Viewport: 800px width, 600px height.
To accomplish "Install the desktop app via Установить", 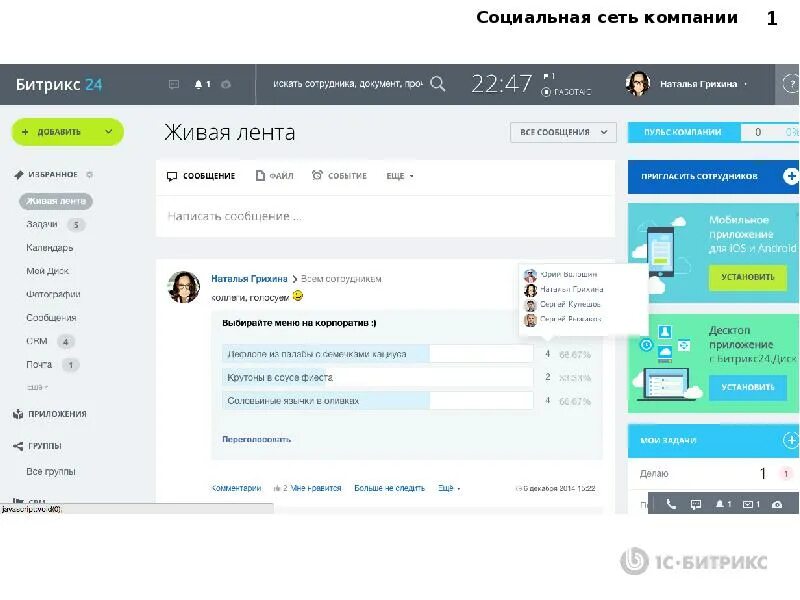I will [747, 387].
